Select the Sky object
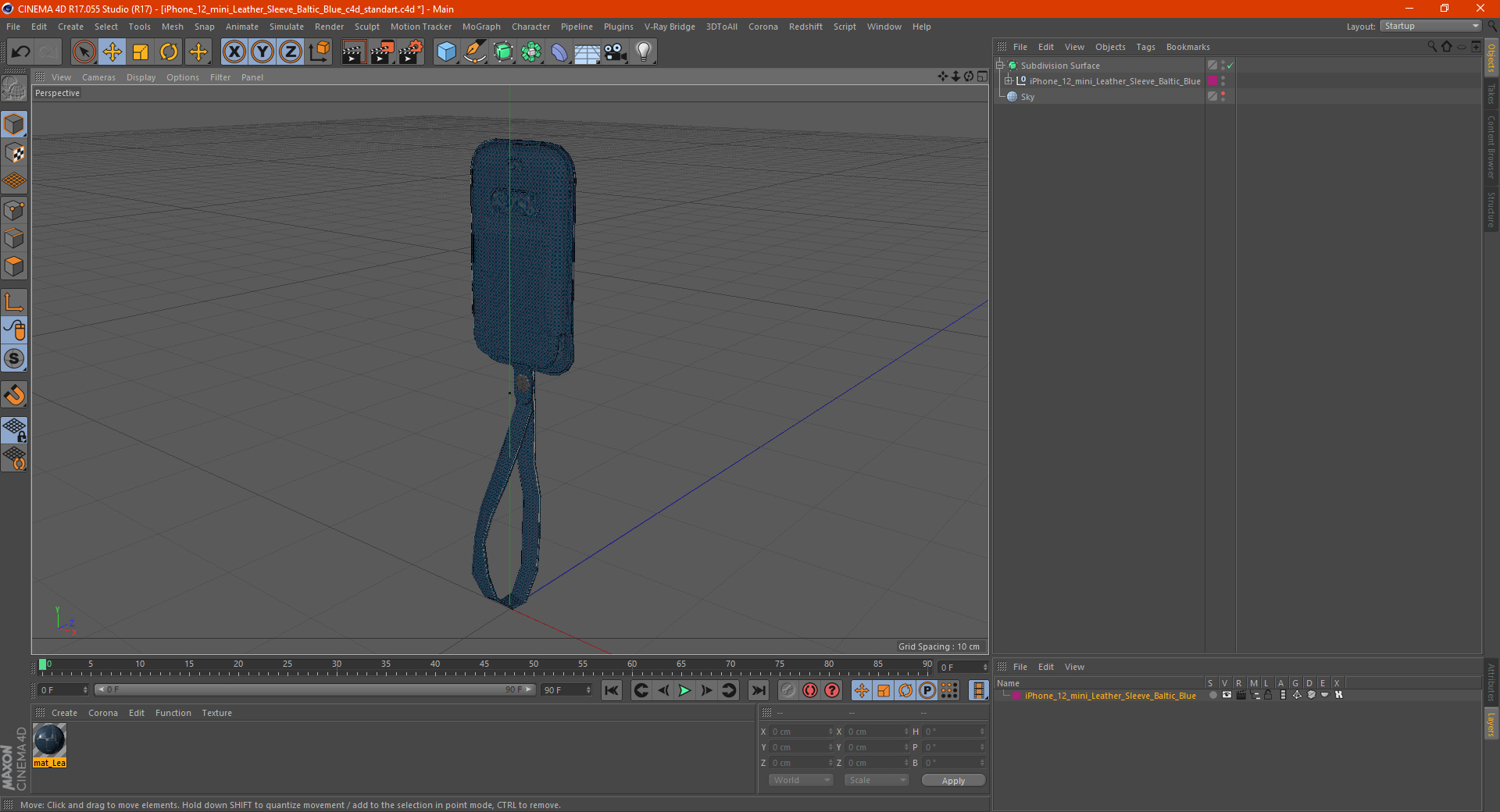Viewport: 1500px width, 812px height. [1027, 97]
